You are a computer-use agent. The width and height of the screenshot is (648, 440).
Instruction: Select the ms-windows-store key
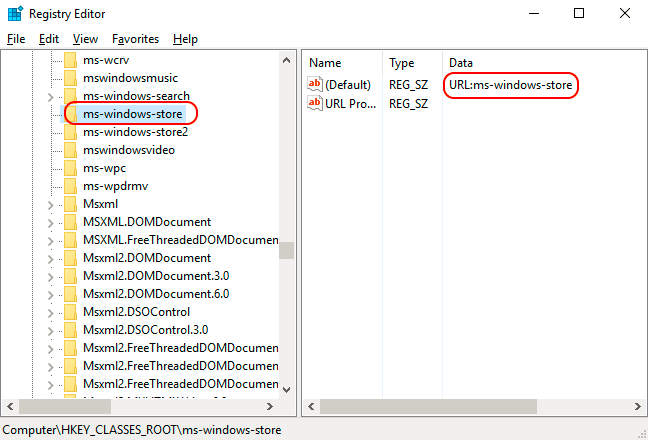133,114
